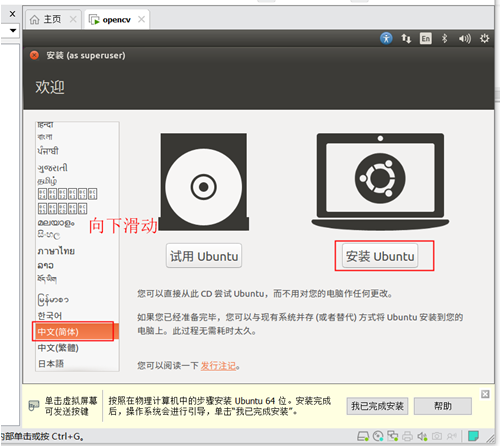Select the Tibetan language entry below ລາວ
The image size is (500, 447).
[x=77, y=279]
